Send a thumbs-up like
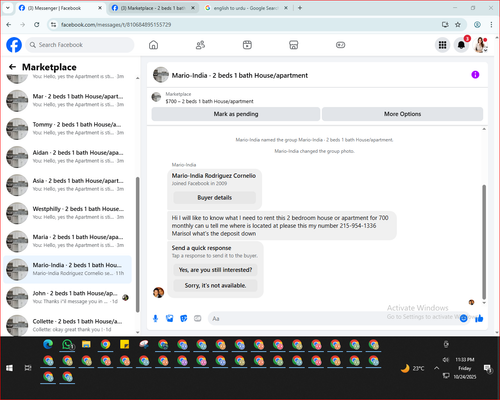Viewport: 500px width, 400px height. [x=479, y=318]
